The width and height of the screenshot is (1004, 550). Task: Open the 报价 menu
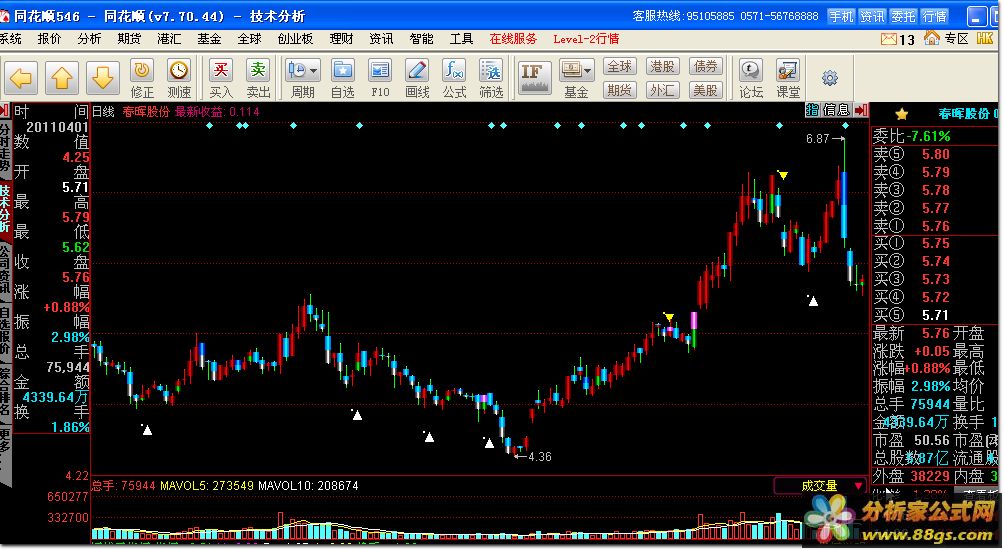pyautogui.click(x=49, y=39)
